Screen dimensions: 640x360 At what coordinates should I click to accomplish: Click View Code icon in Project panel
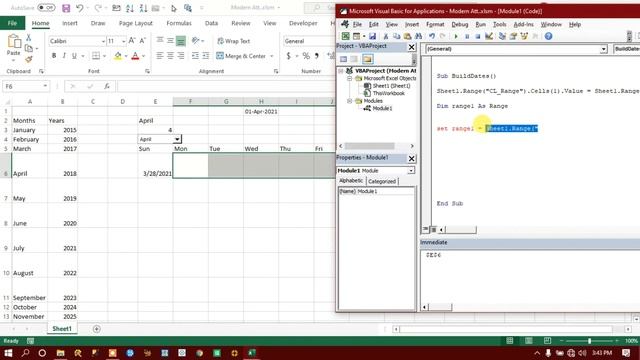343,59
